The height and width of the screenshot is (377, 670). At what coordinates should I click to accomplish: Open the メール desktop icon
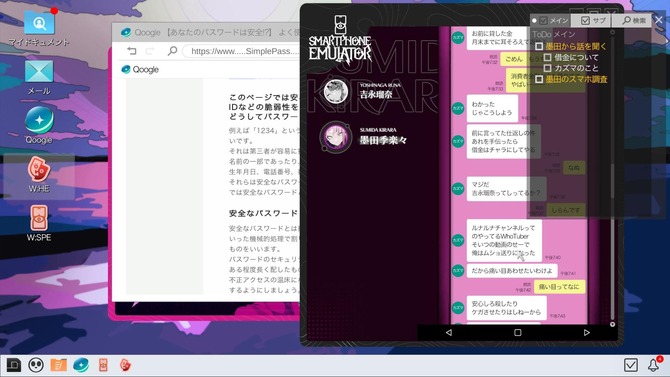39,77
